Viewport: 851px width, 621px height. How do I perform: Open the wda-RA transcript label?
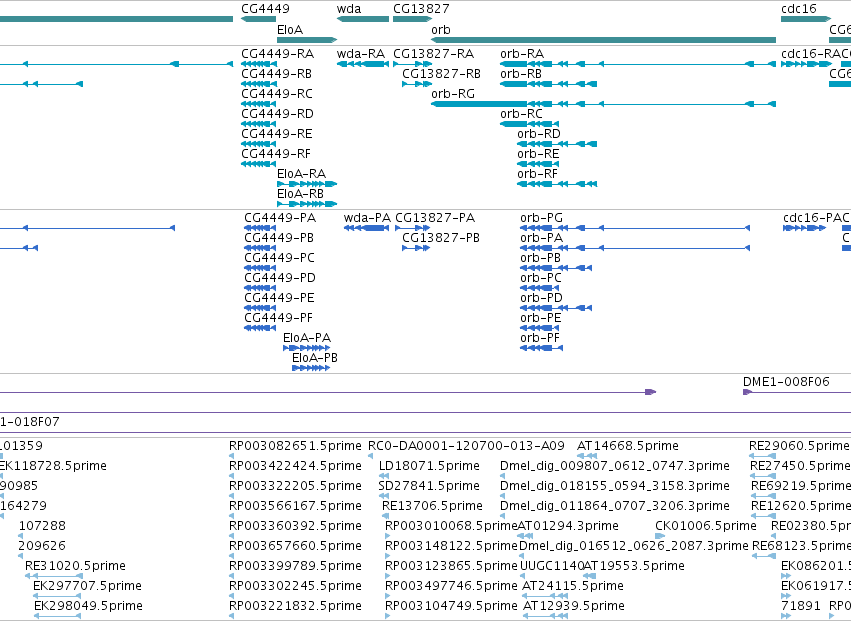point(361,54)
